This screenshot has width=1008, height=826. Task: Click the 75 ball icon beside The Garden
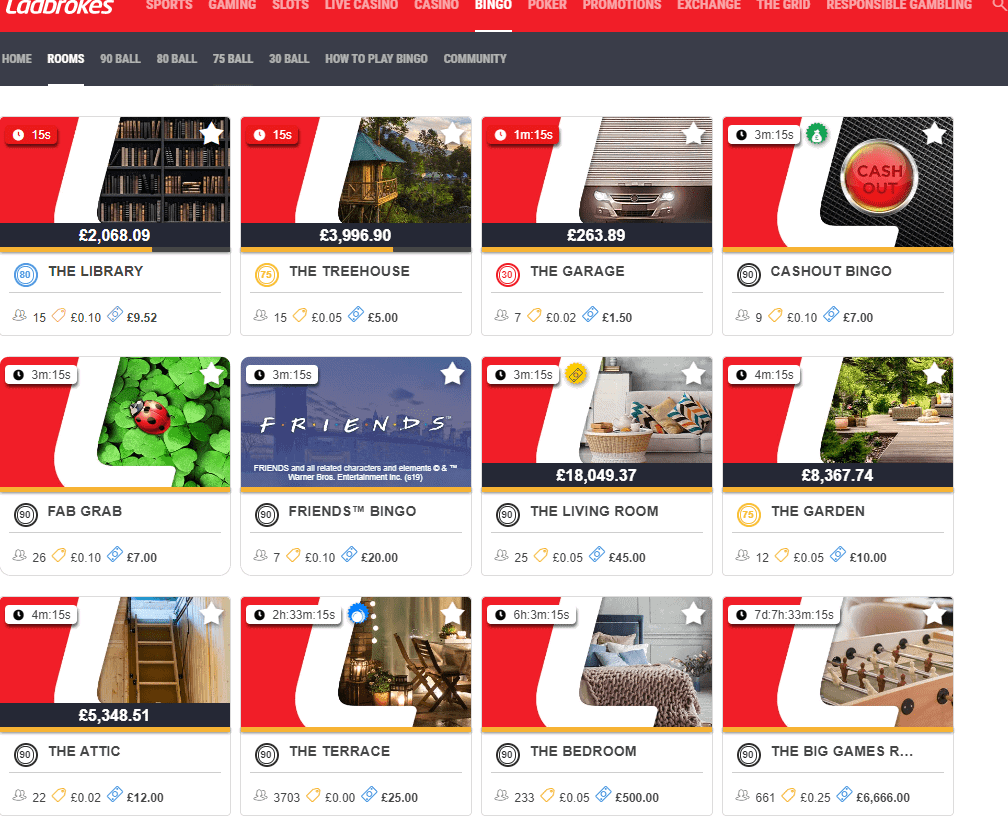pyautogui.click(x=748, y=514)
